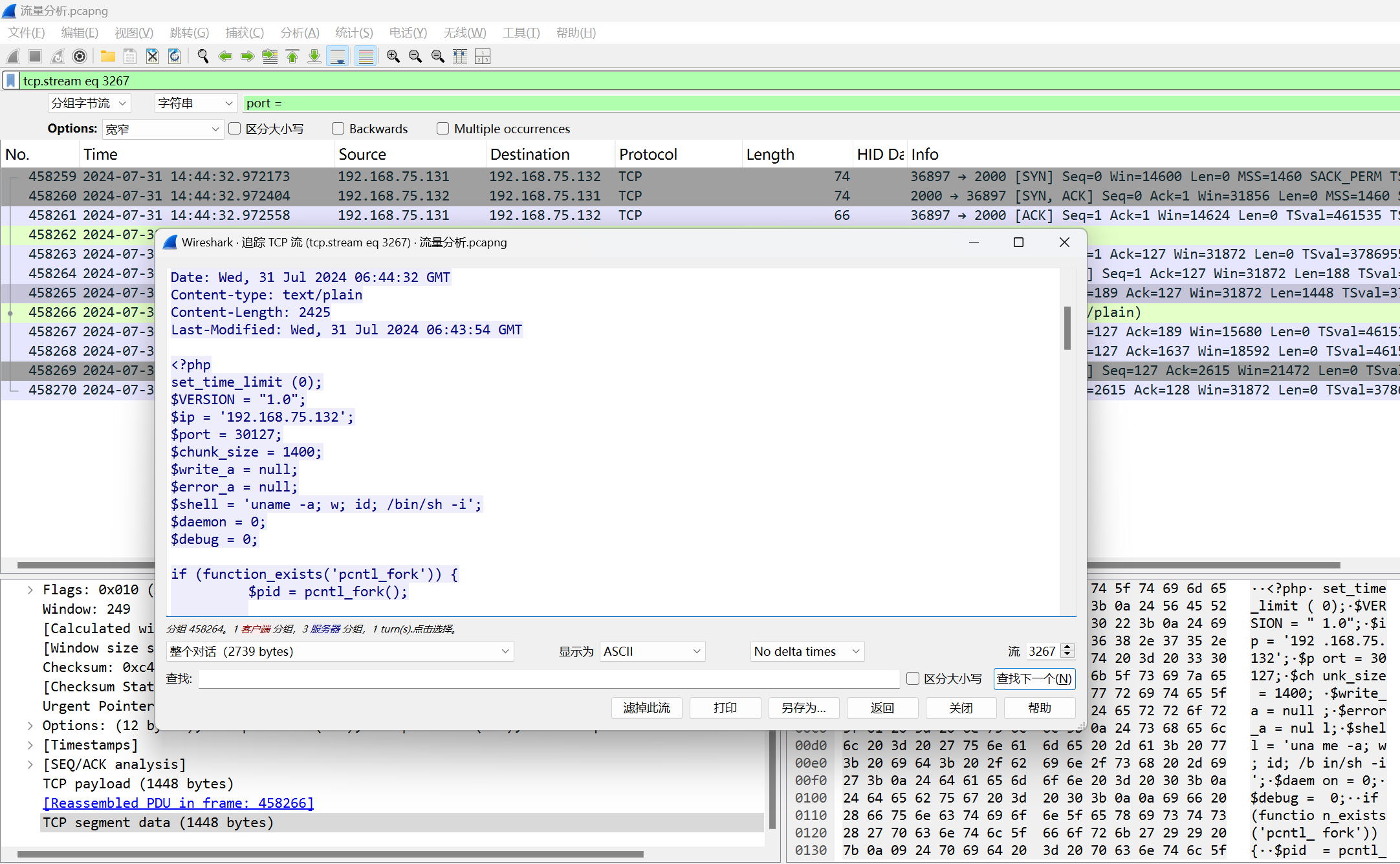This screenshot has height=864, width=1400.
Task: Click the 另存为... button
Action: pyautogui.click(x=804, y=708)
